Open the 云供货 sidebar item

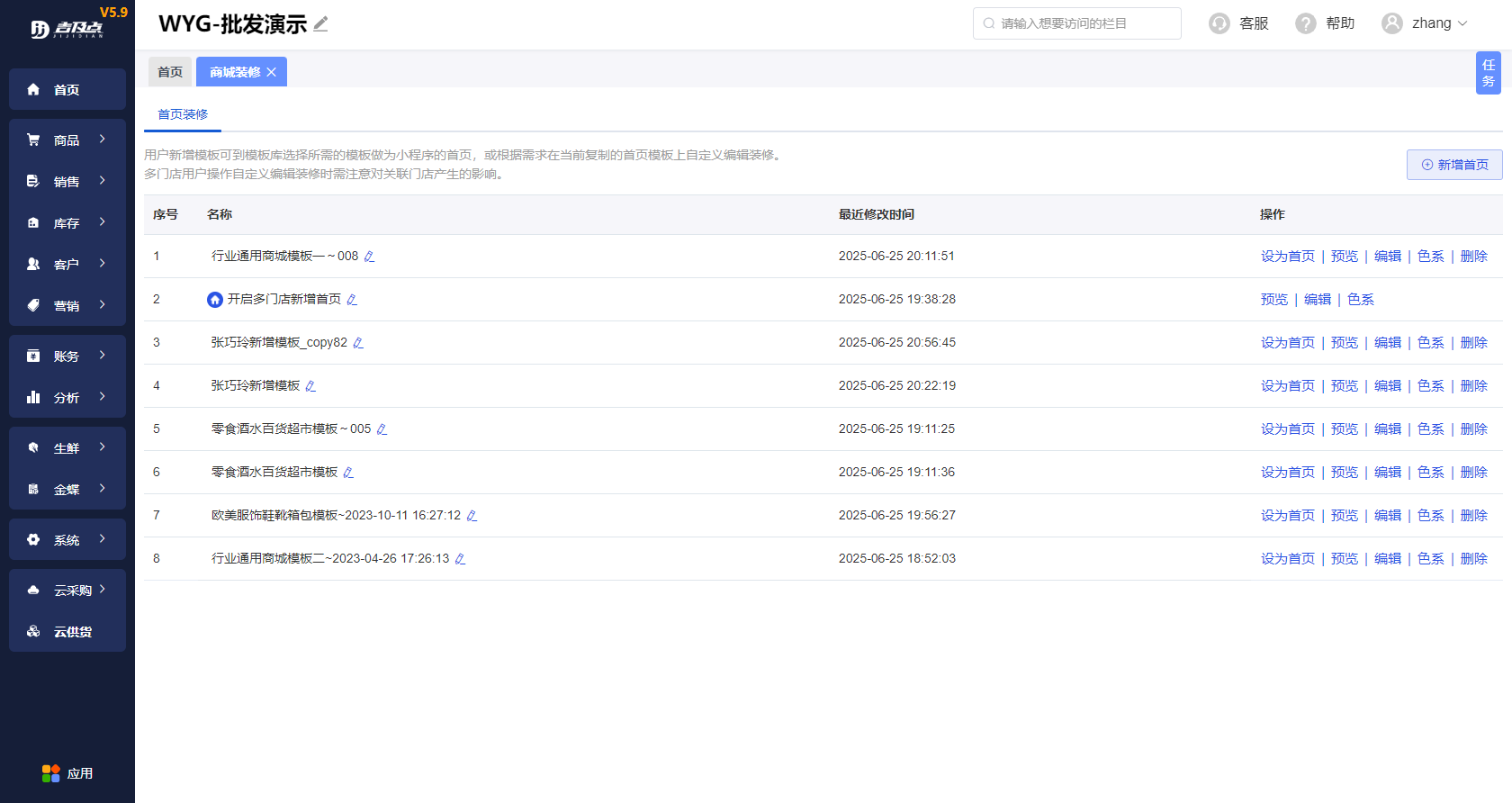(x=67, y=631)
